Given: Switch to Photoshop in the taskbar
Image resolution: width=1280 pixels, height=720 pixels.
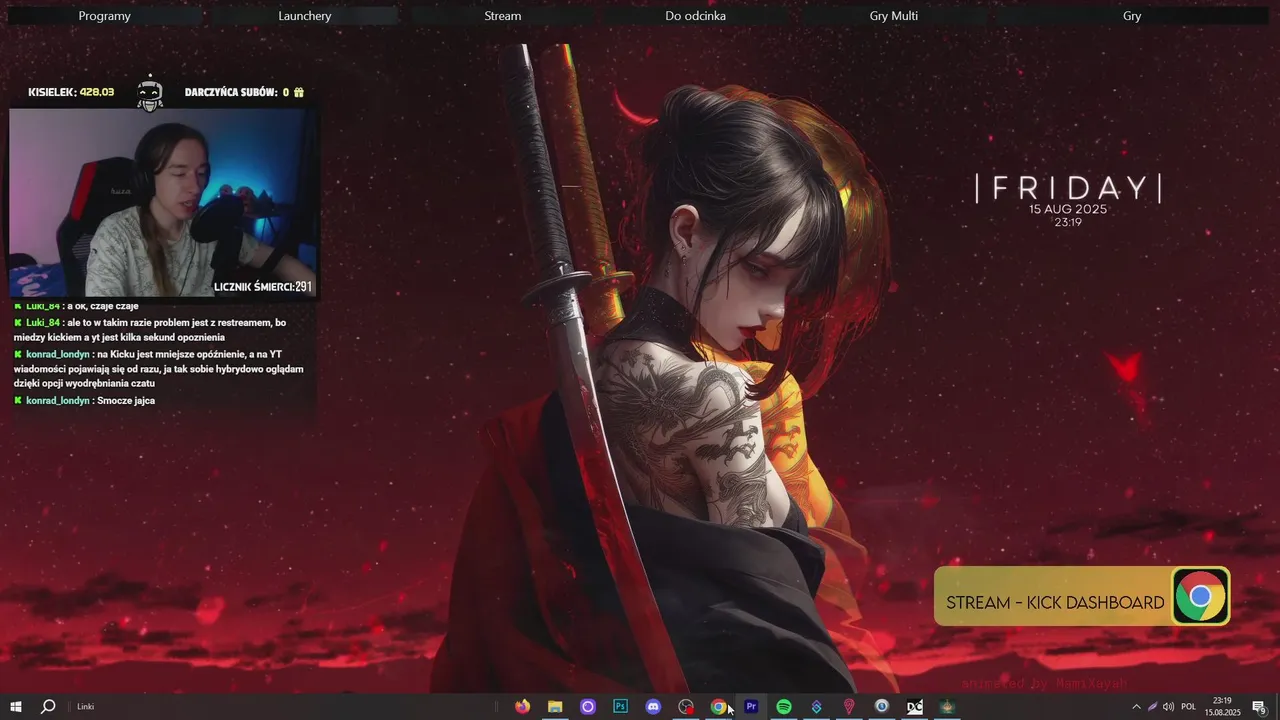Looking at the screenshot, I should click(x=620, y=707).
